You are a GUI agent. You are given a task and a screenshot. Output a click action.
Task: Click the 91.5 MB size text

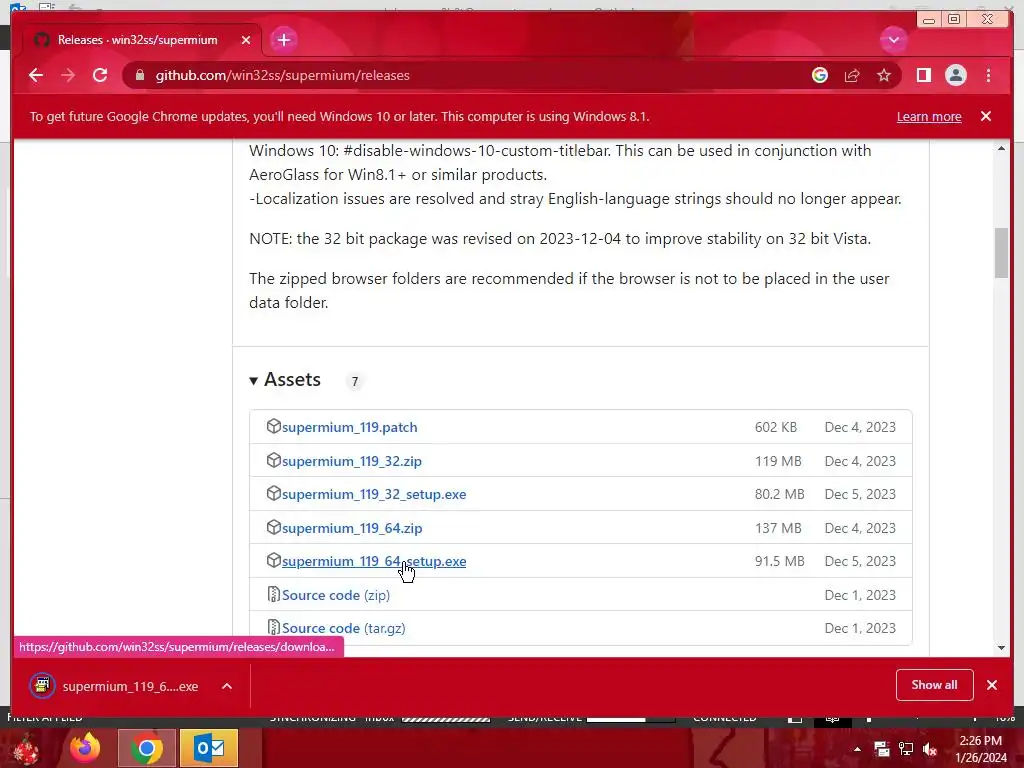780,562
